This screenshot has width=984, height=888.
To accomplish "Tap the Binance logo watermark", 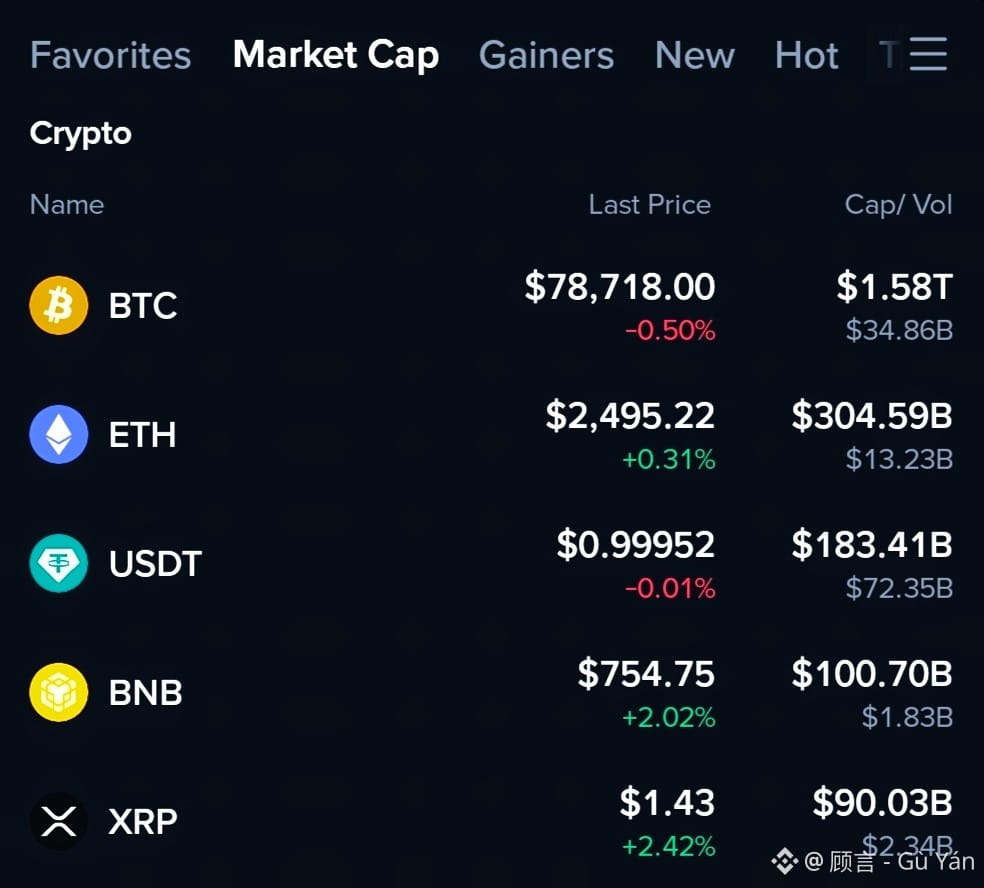I will [x=784, y=861].
